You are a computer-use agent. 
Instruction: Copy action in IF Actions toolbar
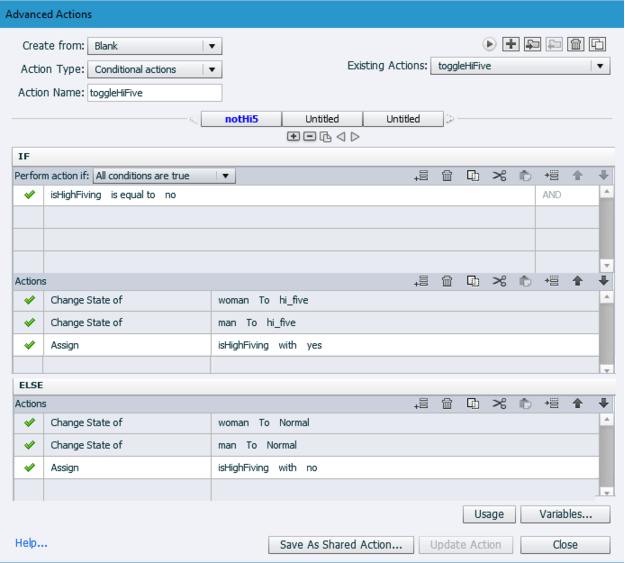(x=473, y=281)
